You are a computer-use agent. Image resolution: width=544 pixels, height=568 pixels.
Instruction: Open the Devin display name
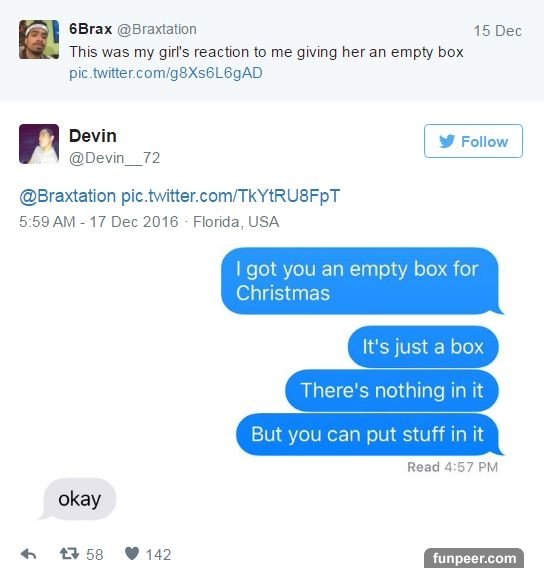(x=93, y=136)
